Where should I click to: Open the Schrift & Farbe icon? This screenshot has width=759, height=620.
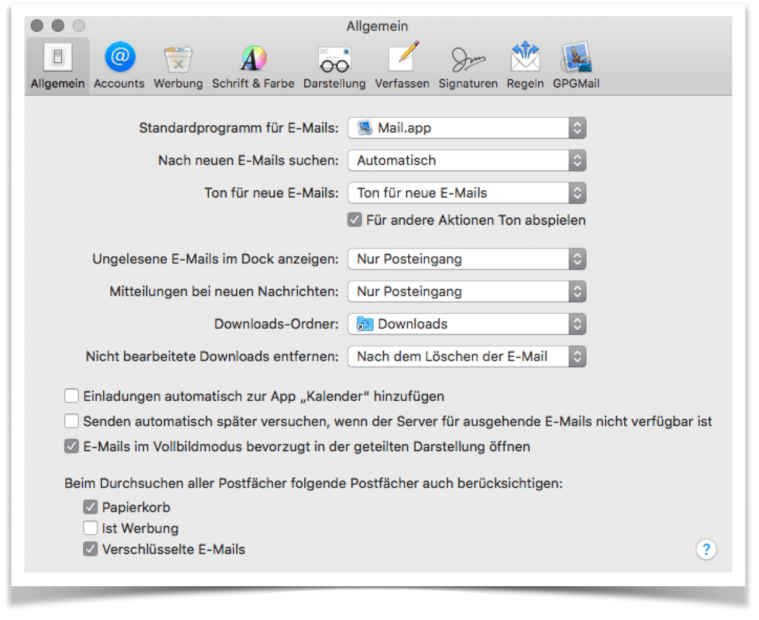pos(254,58)
